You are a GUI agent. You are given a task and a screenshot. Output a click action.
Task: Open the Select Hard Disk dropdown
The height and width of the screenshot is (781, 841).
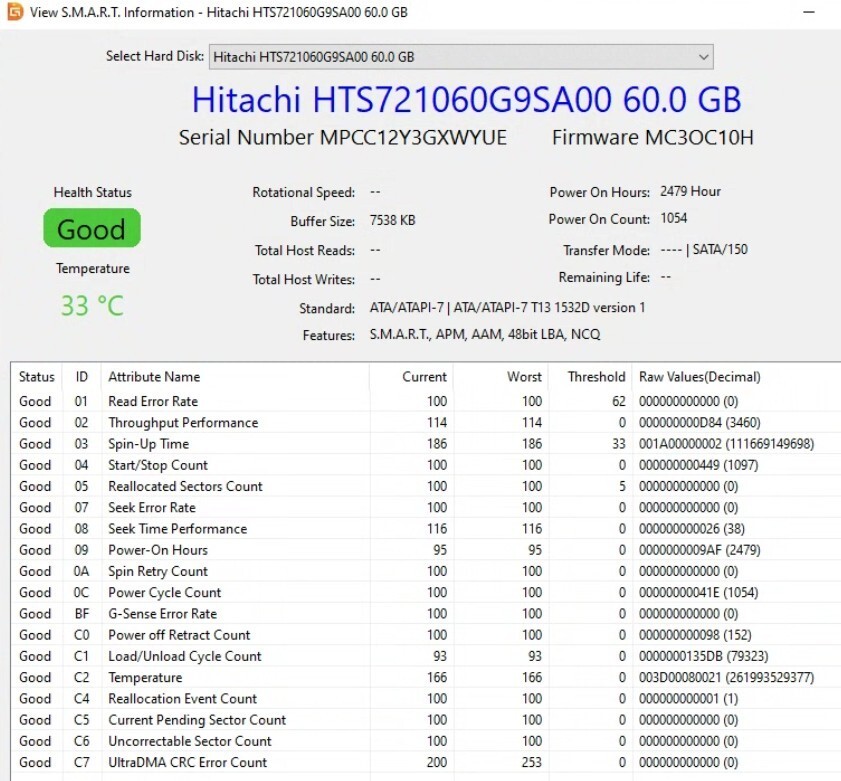click(461, 57)
